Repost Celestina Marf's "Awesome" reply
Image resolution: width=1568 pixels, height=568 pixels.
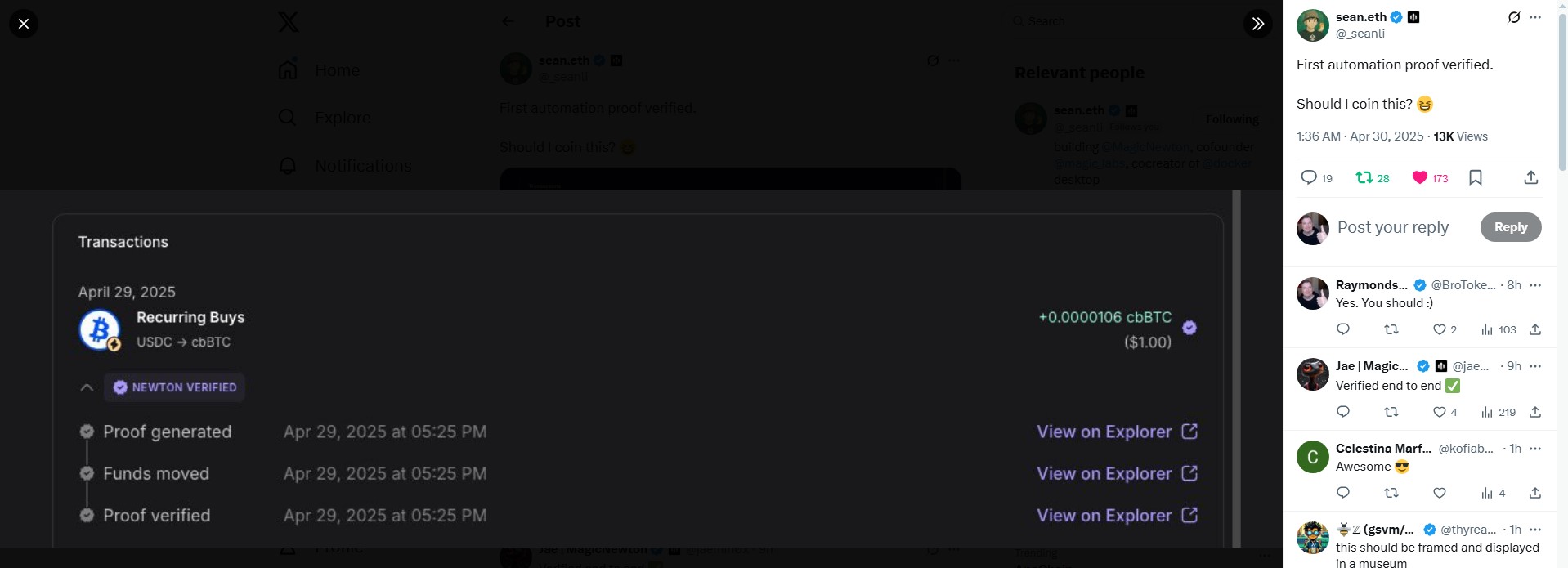click(1391, 493)
